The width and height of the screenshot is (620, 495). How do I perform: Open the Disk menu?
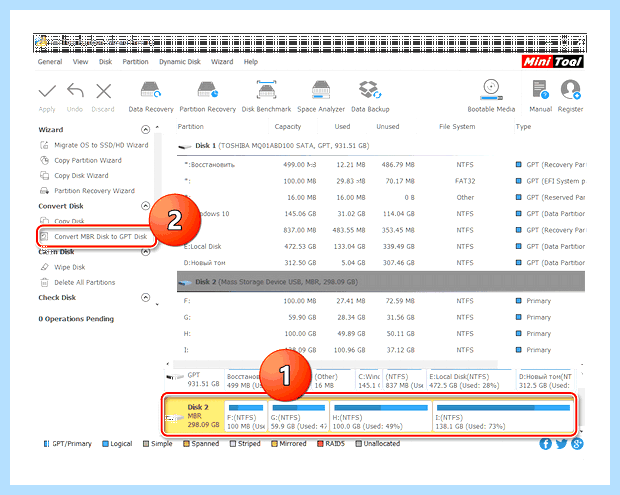105,62
